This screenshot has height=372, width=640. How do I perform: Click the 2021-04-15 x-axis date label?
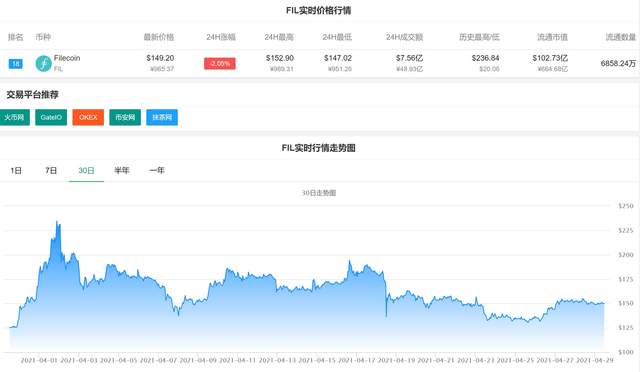pos(317,361)
